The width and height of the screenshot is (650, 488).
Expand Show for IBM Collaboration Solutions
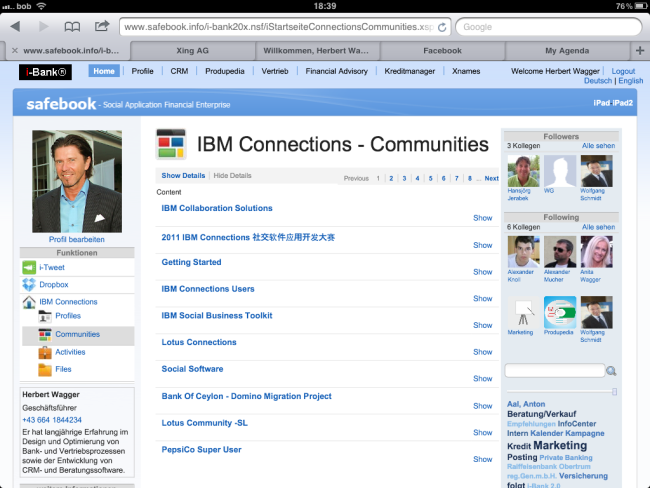click(x=483, y=218)
